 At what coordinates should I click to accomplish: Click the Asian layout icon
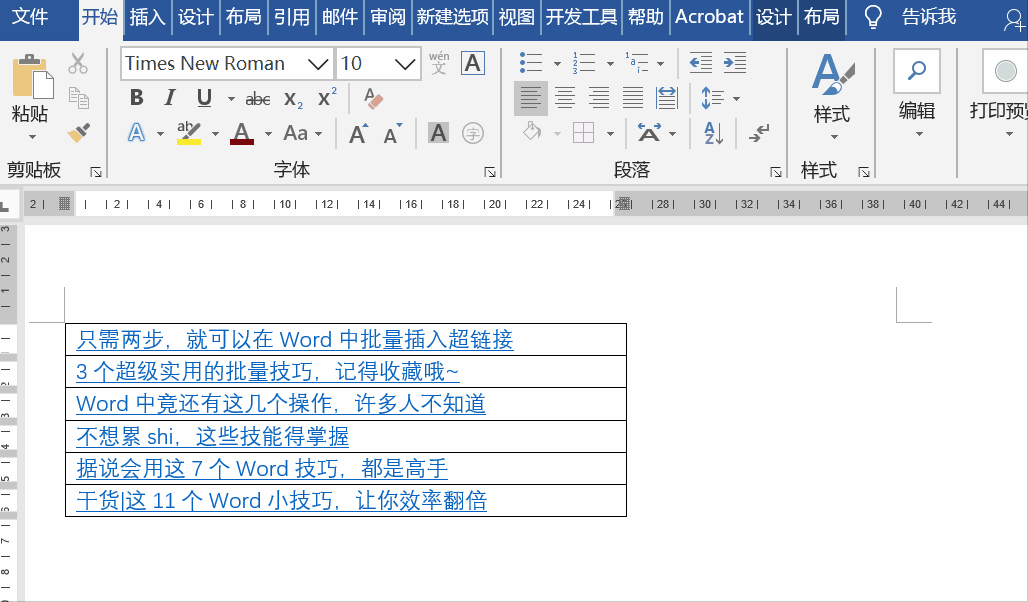[x=649, y=133]
